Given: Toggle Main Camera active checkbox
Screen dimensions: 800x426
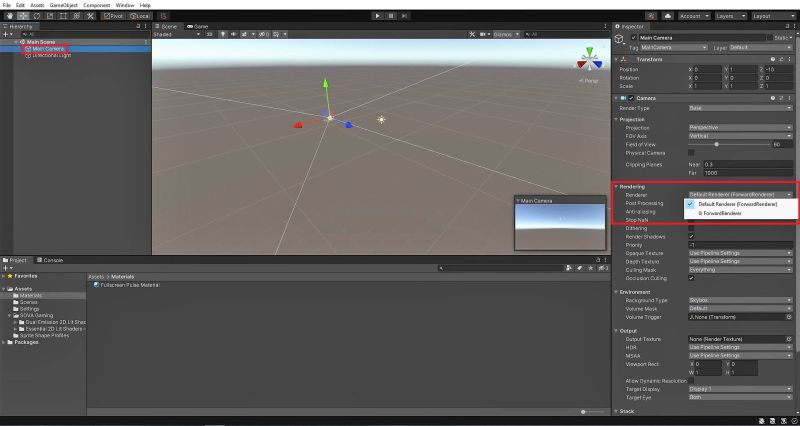Looking at the screenshot, I should click(634, 38).
